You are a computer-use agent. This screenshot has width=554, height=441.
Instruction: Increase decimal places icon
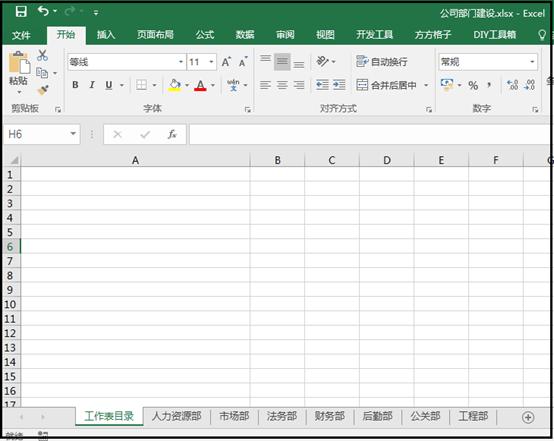[x=512, y=85]
